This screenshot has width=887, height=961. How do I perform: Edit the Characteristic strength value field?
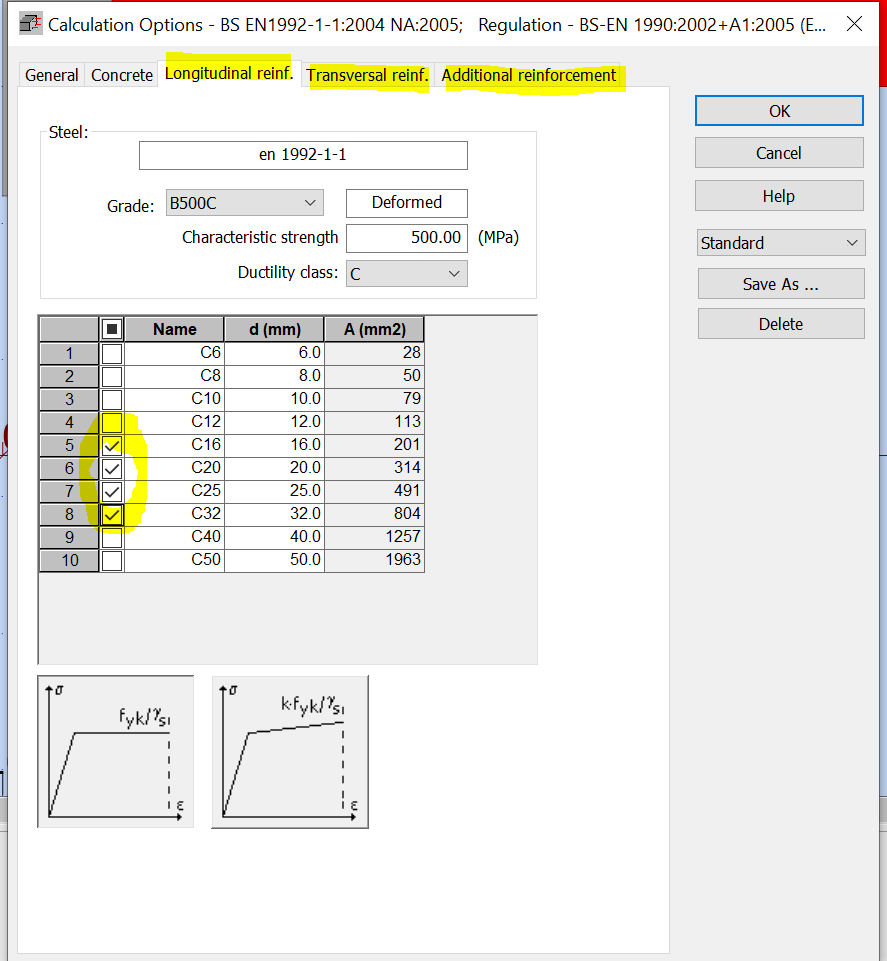point(406,238)
